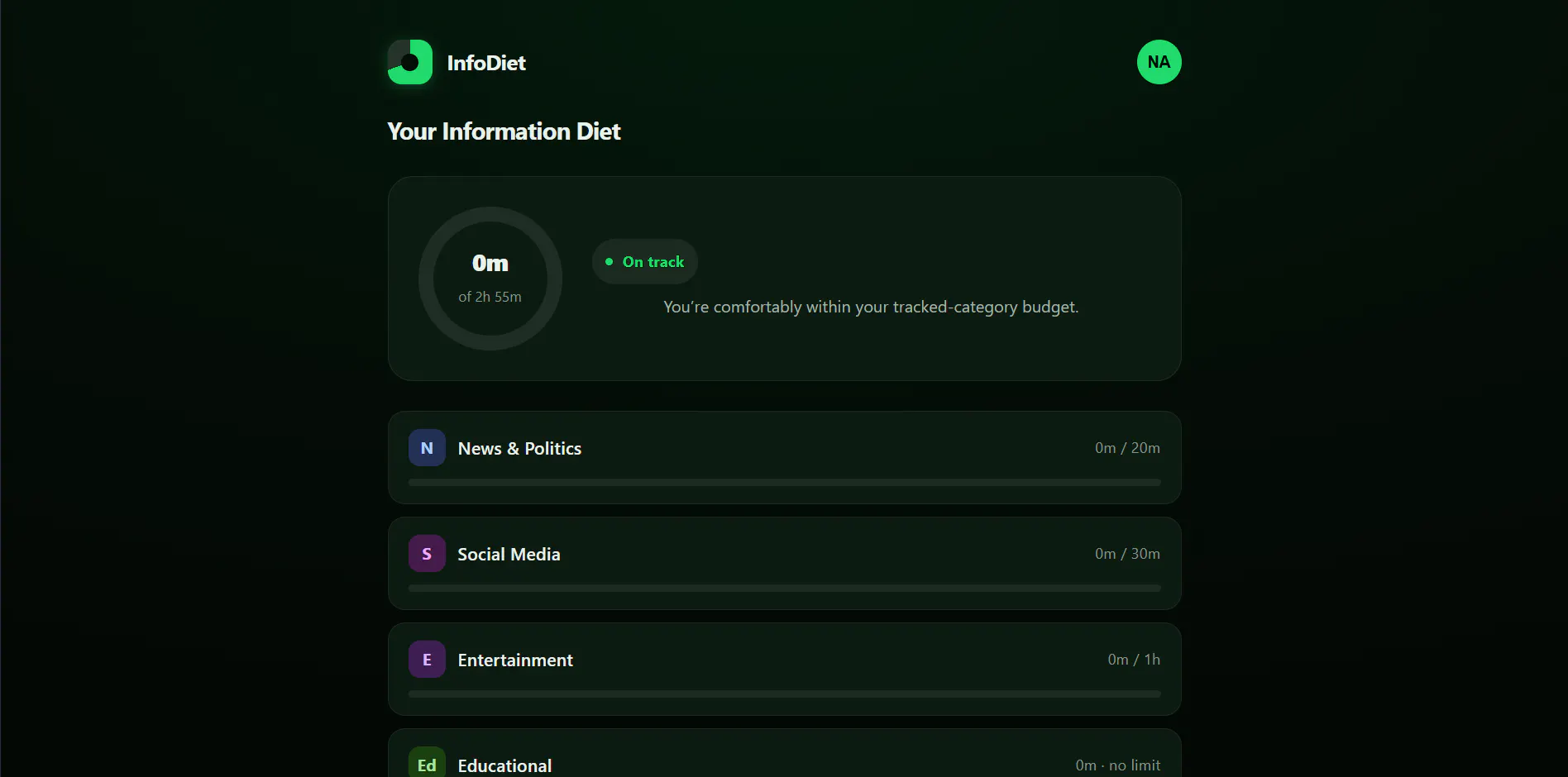
Task: Click the InfoDiet green logo icon
Action: tap(410, 62)
